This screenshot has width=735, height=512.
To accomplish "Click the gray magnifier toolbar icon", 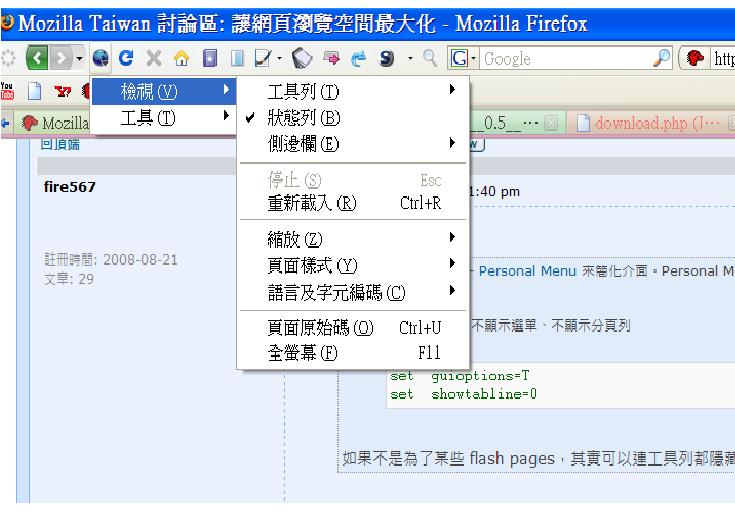I will [430, 59].
